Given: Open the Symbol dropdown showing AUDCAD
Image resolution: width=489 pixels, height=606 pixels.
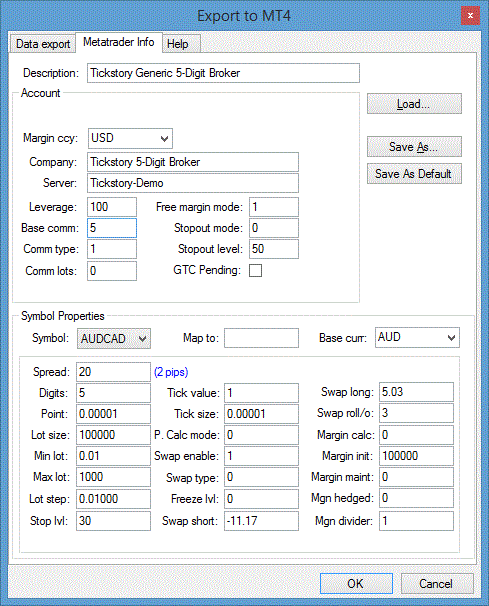Looking at the screenshot, I should pyautogui.click(x=114, y=339).
